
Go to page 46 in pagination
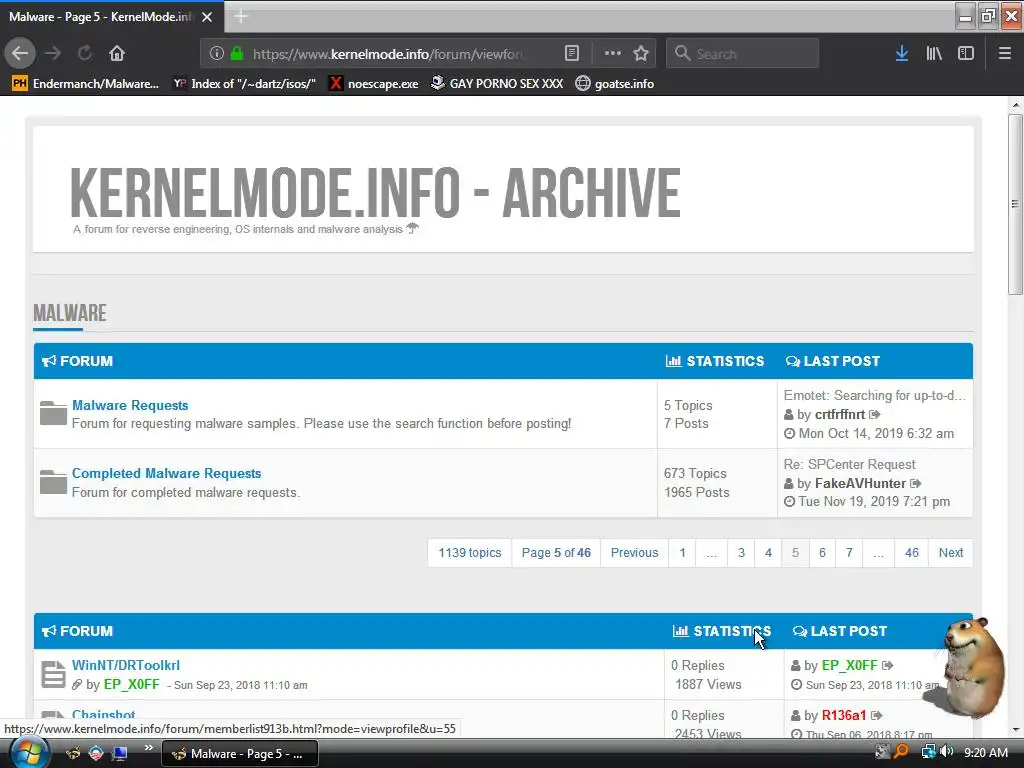pos(912,552)
